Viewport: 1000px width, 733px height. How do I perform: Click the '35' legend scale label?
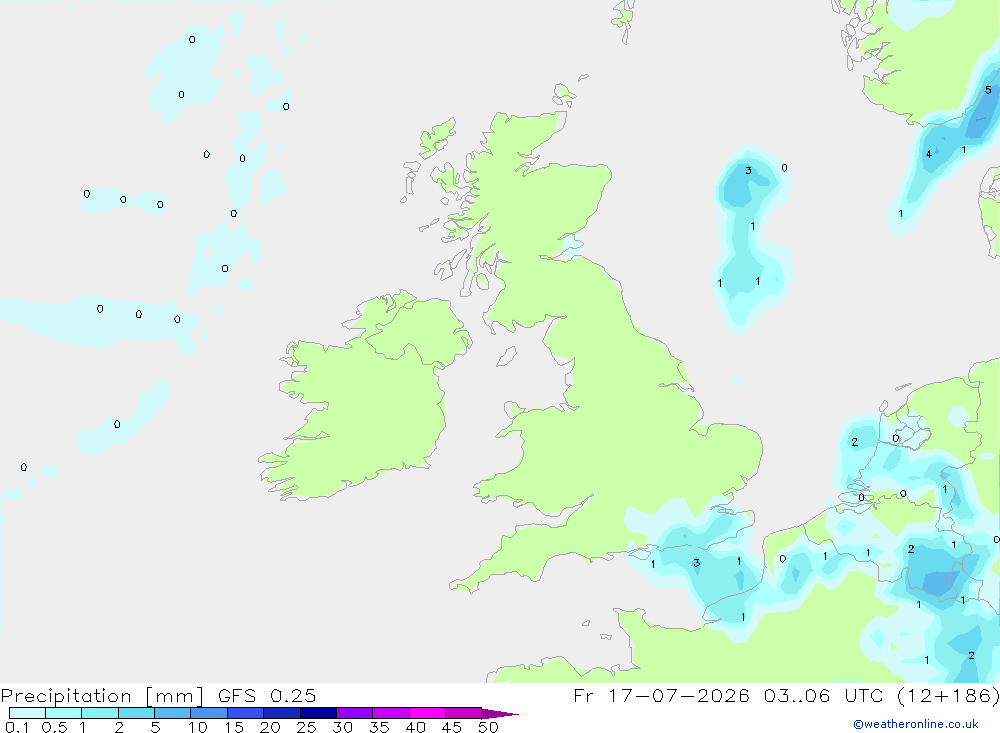tap(379, 727)
